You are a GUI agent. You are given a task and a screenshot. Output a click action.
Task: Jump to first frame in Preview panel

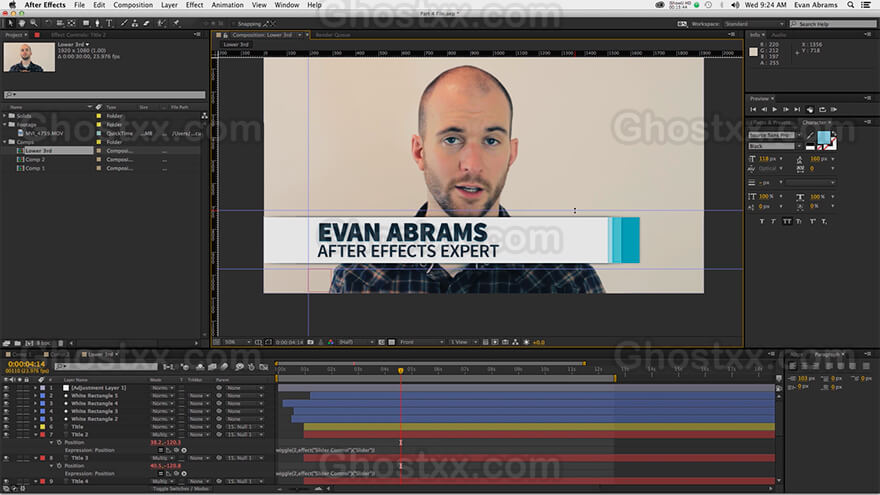pyautogui.click(x=753, y=109)
